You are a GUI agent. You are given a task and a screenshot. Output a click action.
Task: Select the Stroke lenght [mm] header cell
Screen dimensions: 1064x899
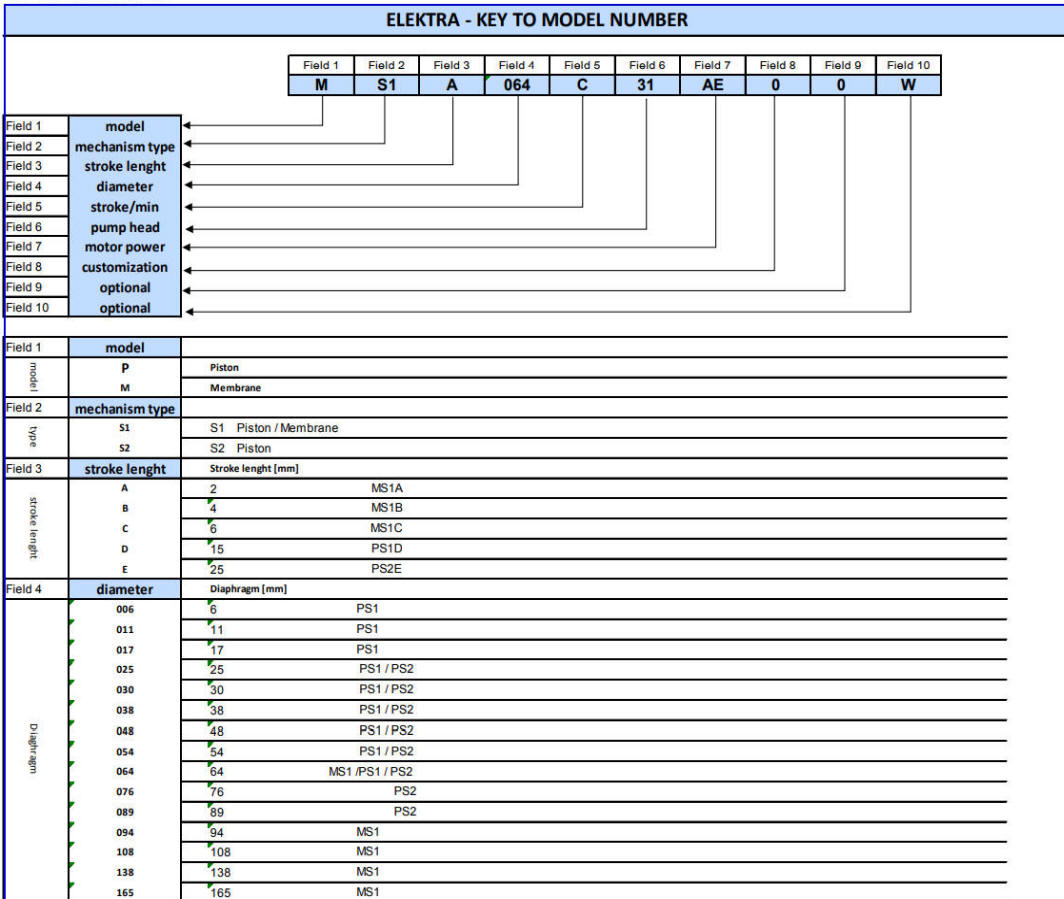click(x=254, y=468)
